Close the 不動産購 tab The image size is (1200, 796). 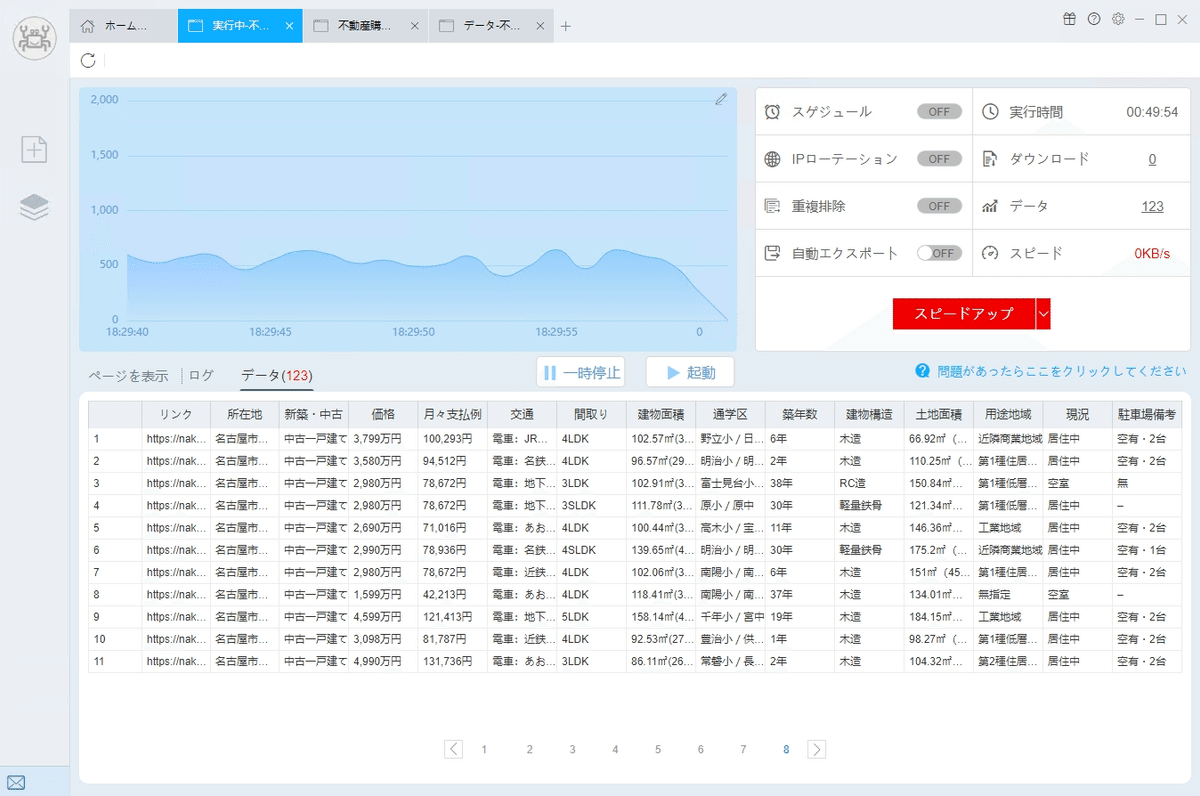[415, 26]
